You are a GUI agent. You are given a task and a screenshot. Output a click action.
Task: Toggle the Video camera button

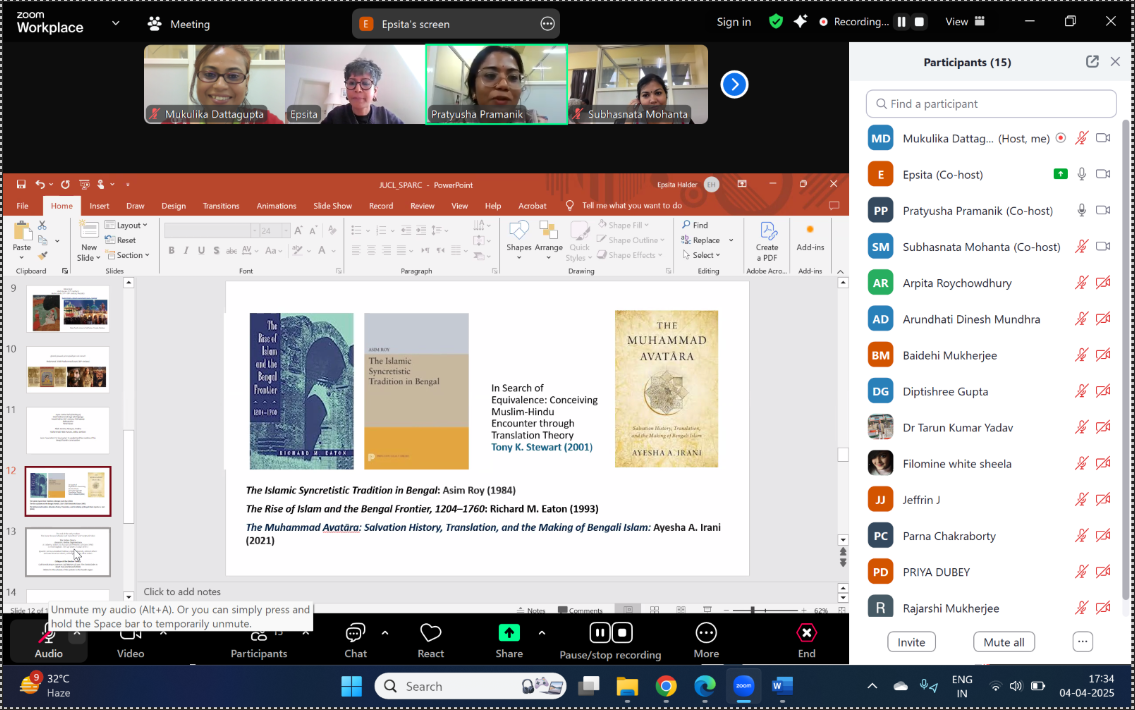(130, 641)
